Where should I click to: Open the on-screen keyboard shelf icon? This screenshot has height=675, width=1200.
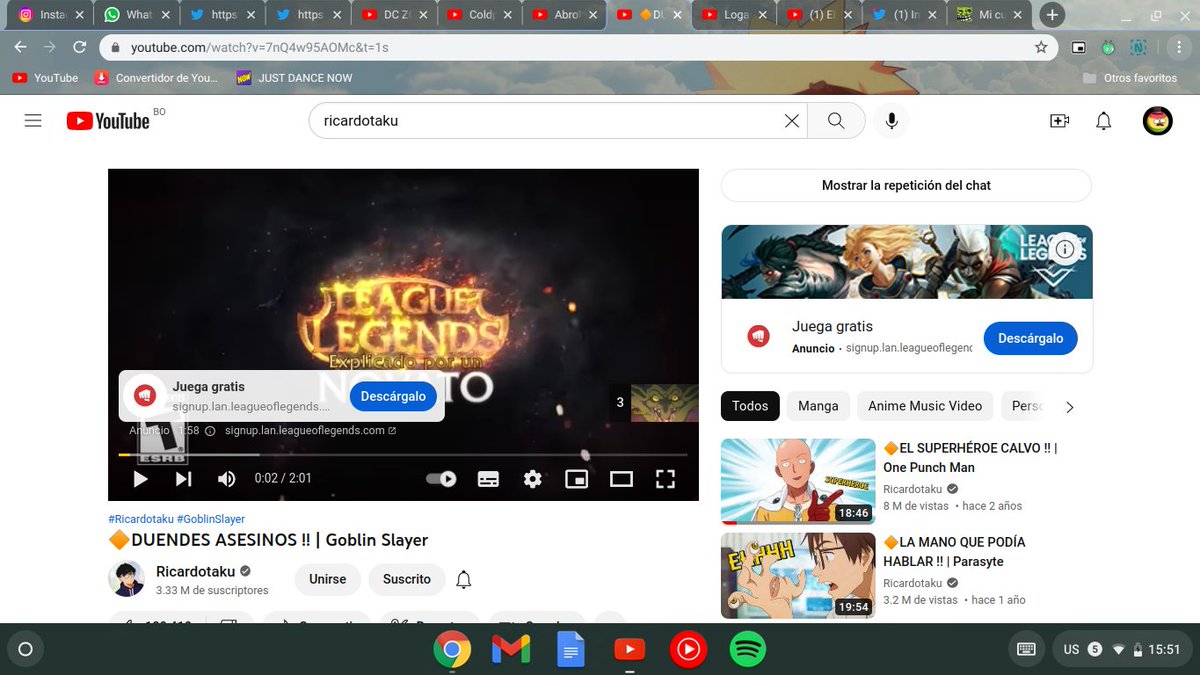1026,649
